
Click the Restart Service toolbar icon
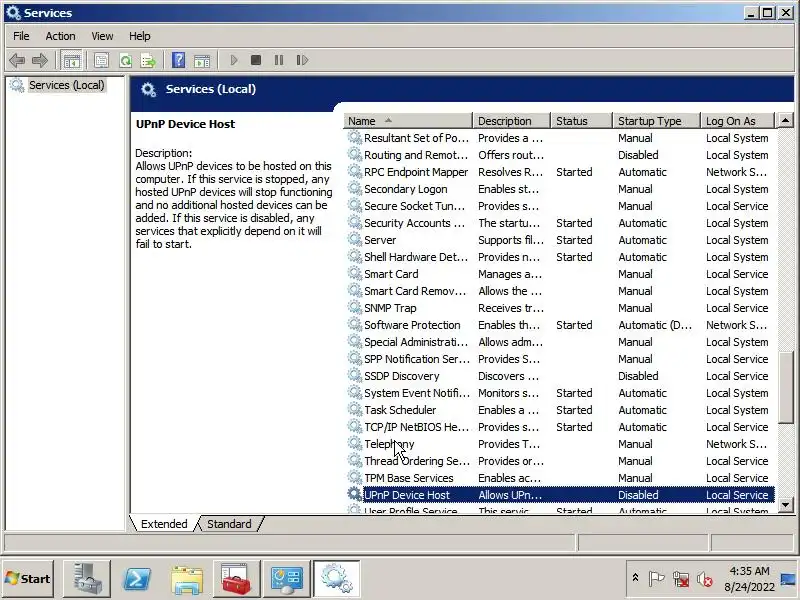coord(302,60)
